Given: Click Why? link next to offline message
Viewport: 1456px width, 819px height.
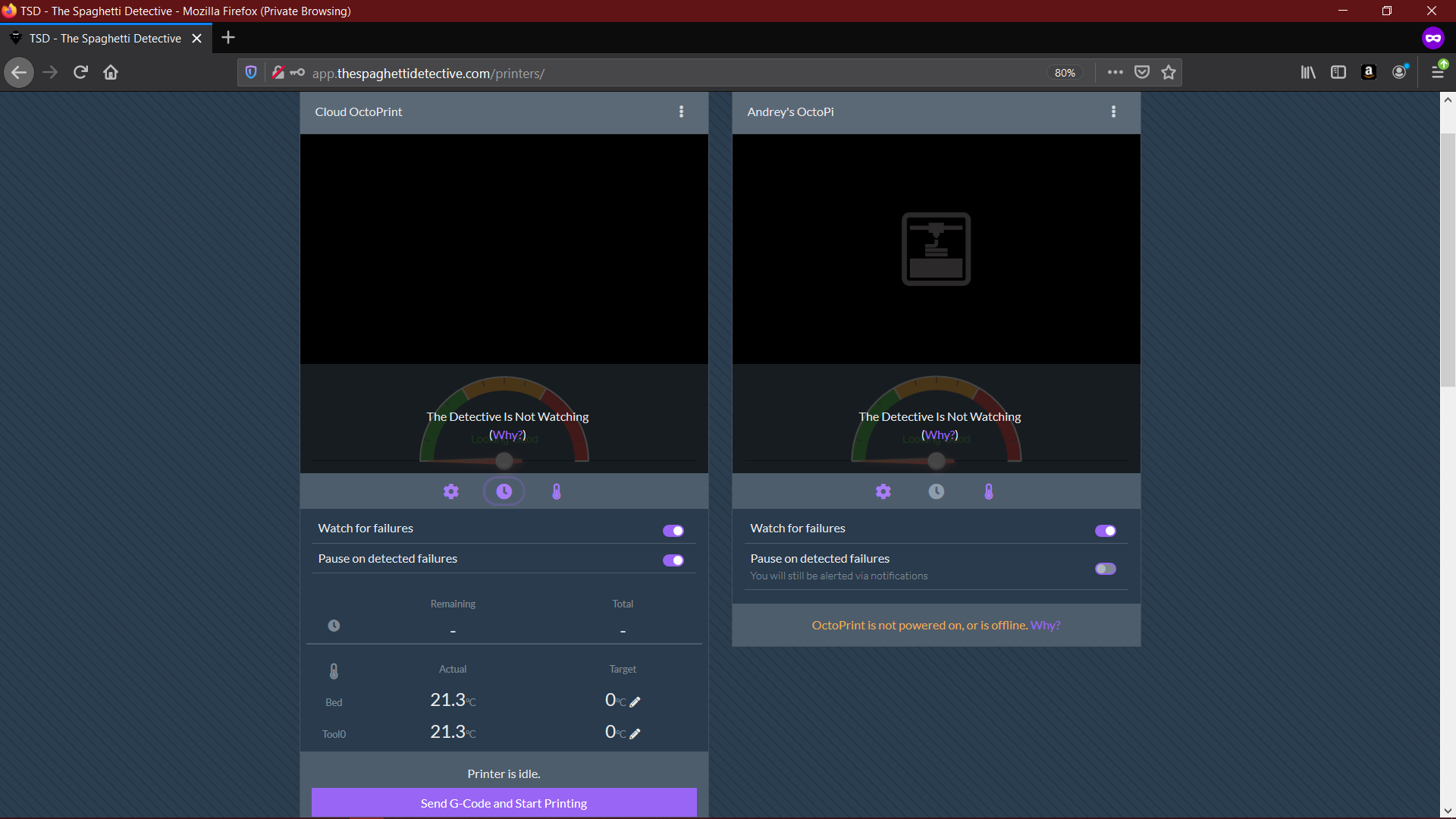Looking at the screenshot, I should point(1045,625).
